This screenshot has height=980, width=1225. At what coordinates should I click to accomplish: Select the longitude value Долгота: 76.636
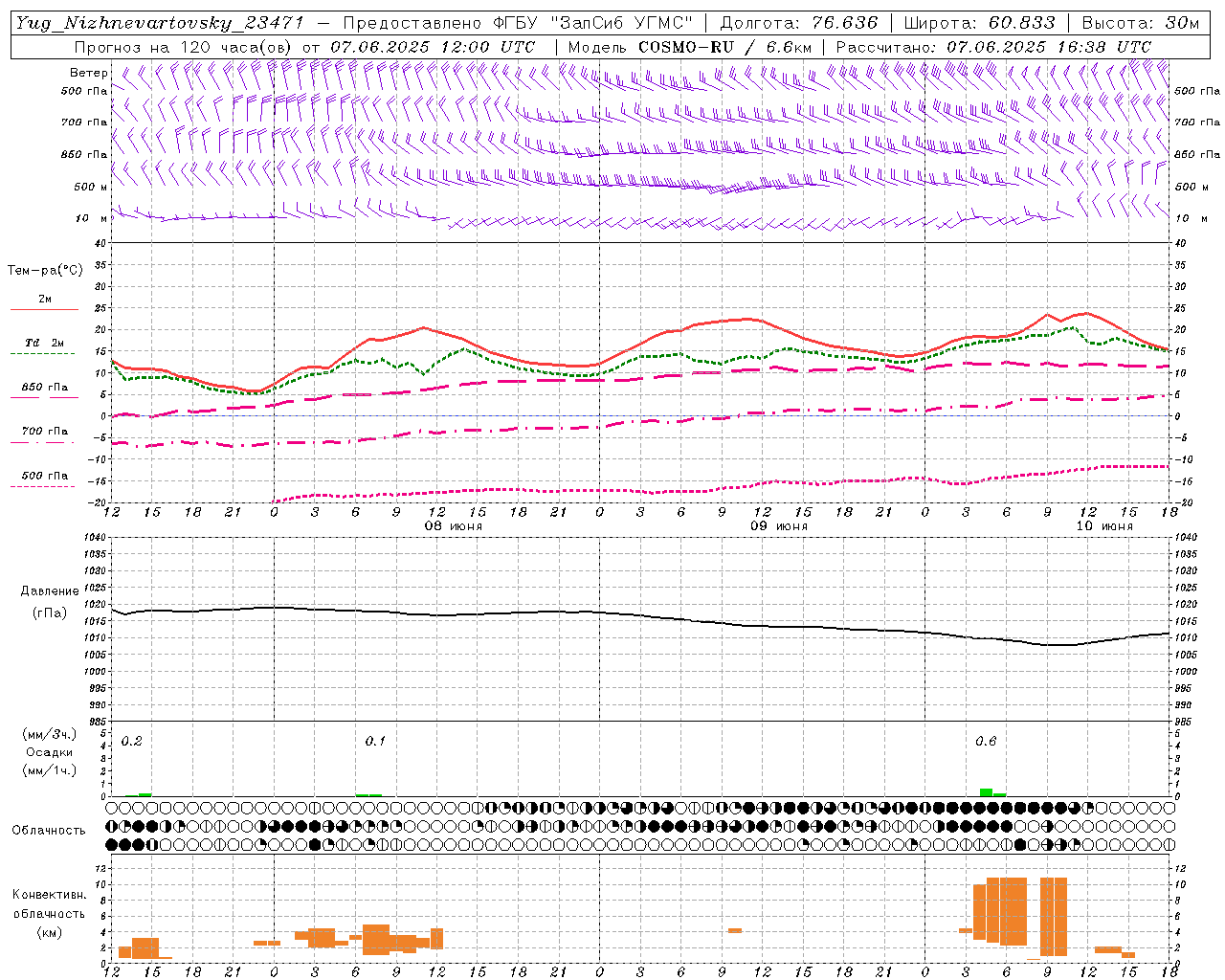pos(798,23)
